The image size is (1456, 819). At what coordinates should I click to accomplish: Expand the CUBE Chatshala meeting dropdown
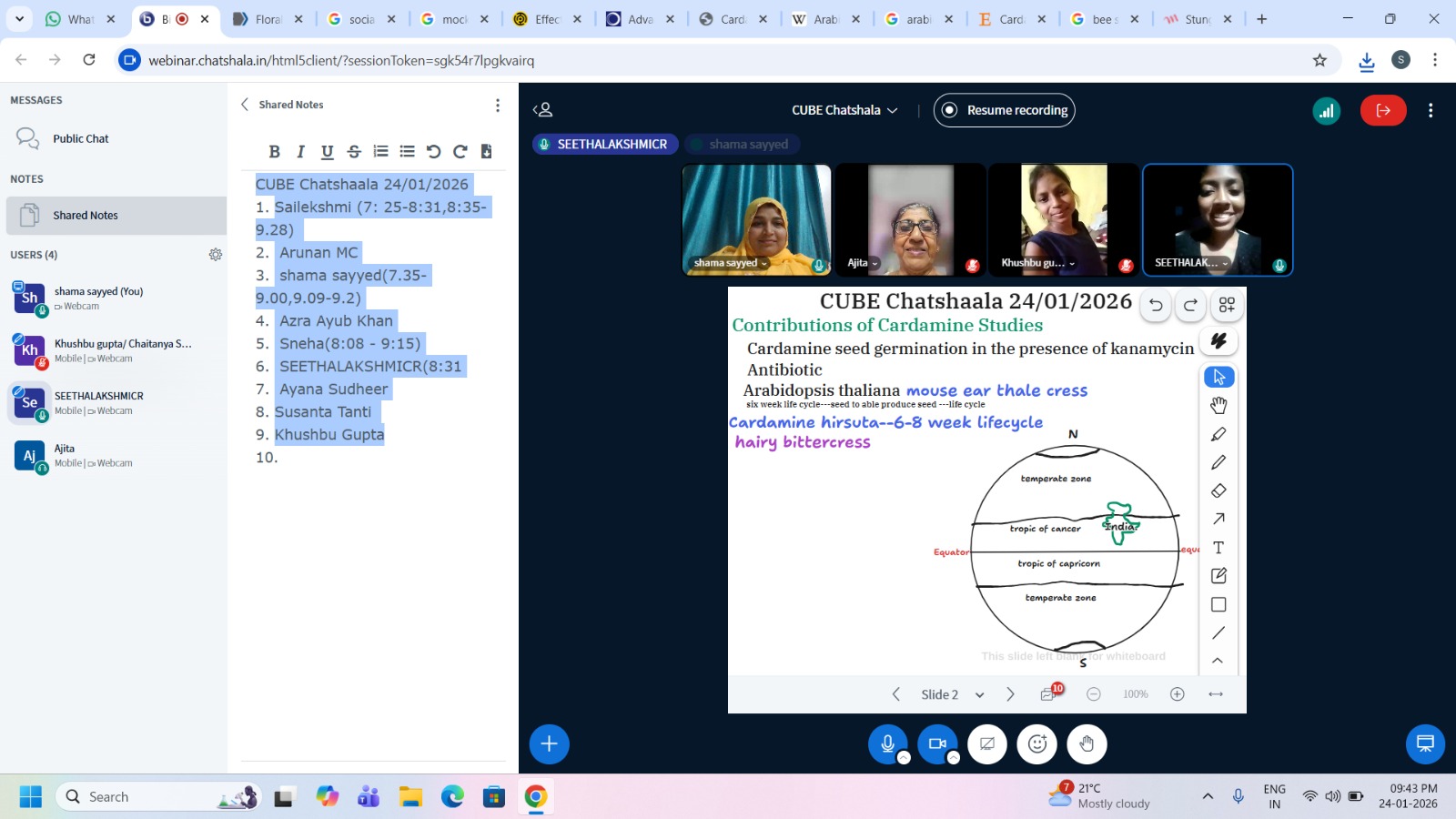point(844,110)
